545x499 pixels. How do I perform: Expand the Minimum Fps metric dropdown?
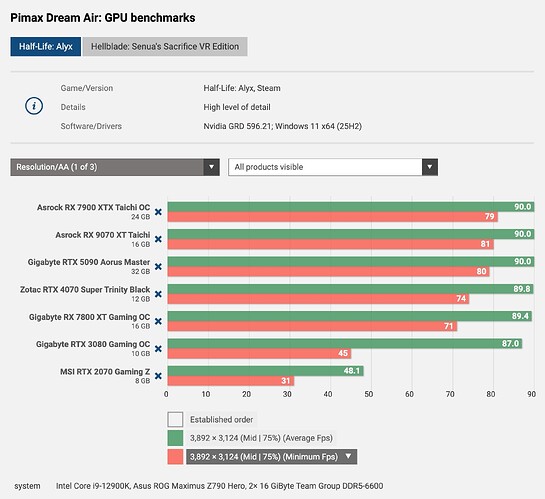271,457
